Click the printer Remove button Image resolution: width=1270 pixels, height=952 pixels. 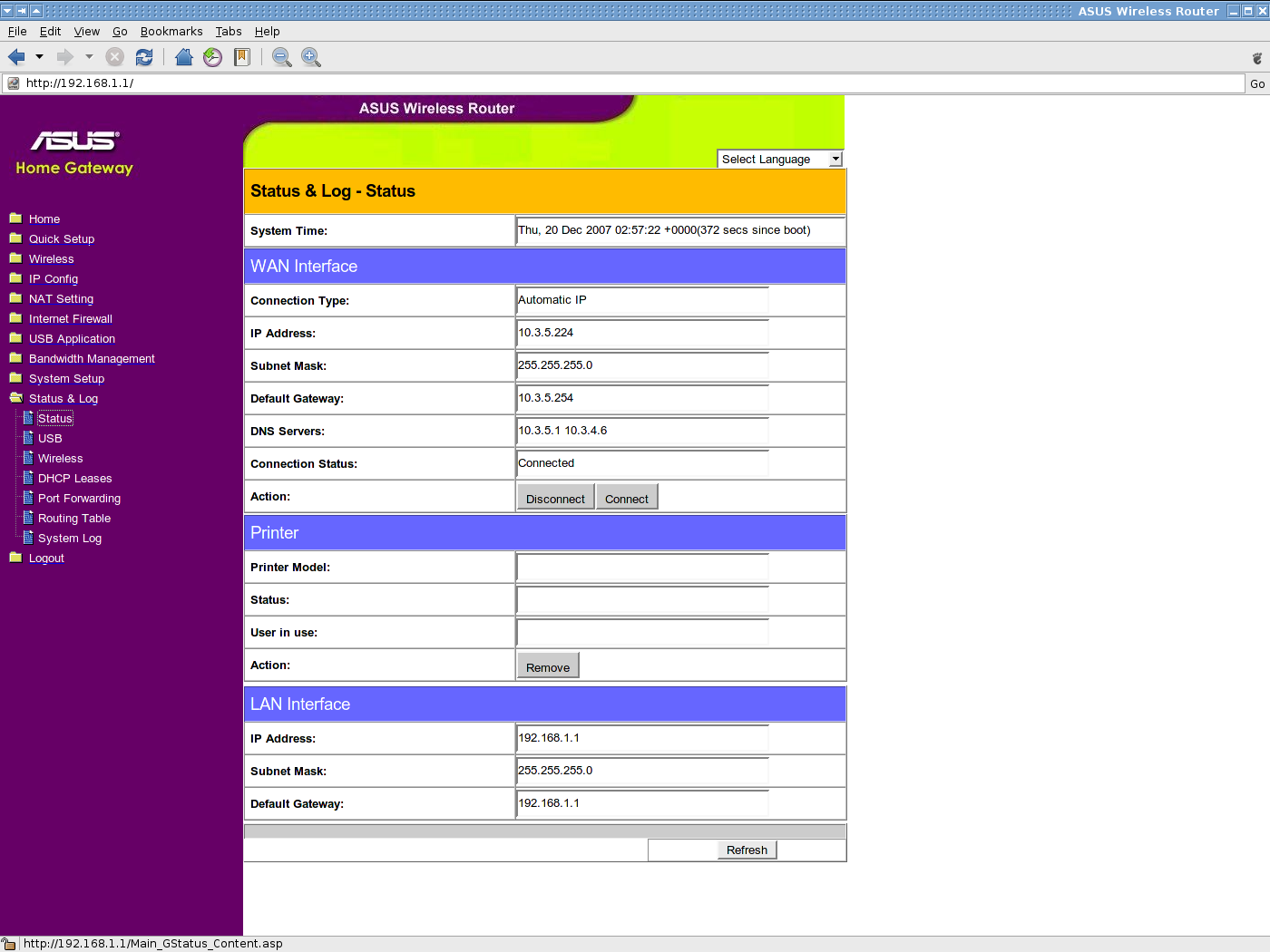(548, 666)
